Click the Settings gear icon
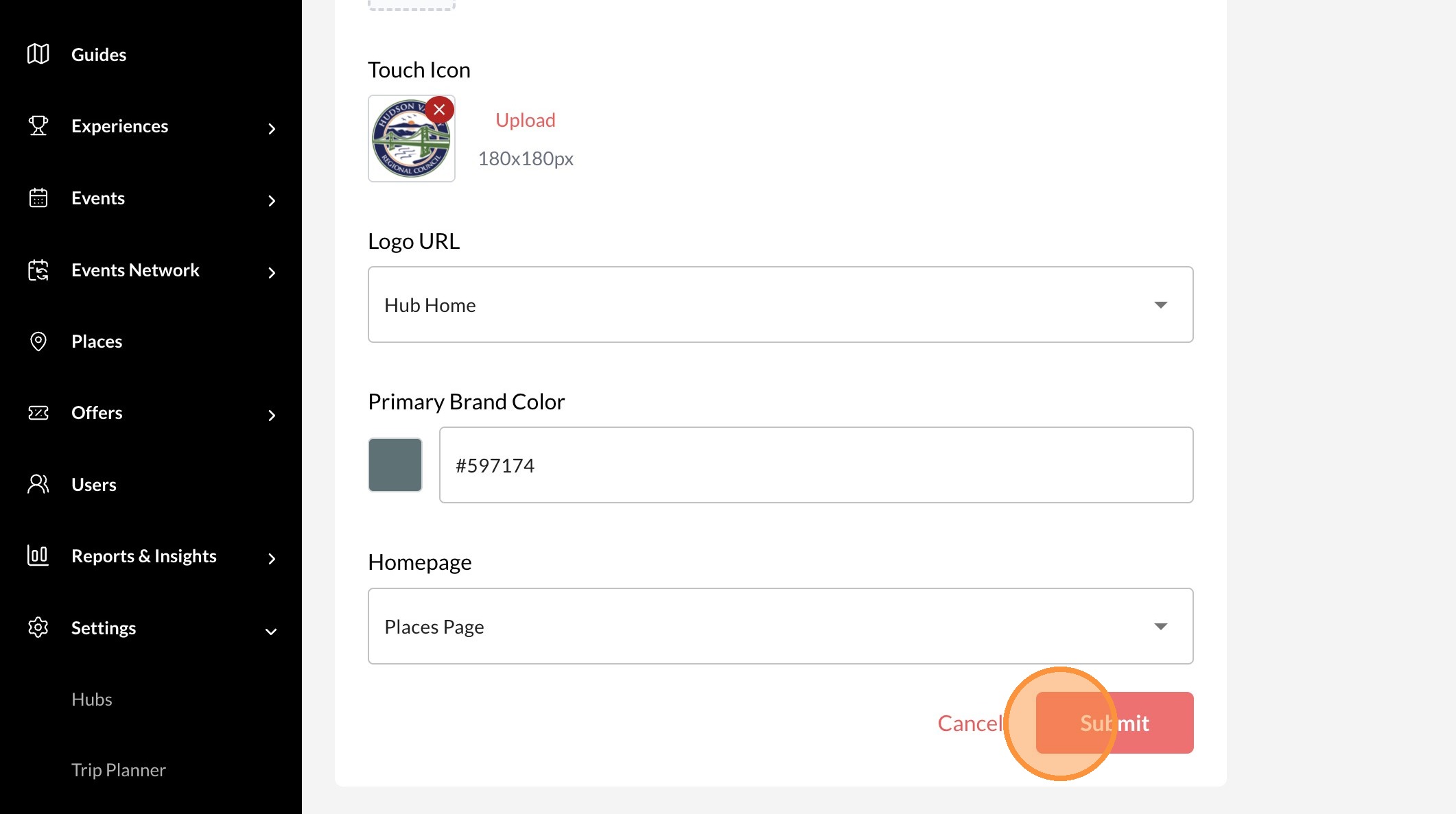The image size is (1456, 814). [x=38, y=627]
